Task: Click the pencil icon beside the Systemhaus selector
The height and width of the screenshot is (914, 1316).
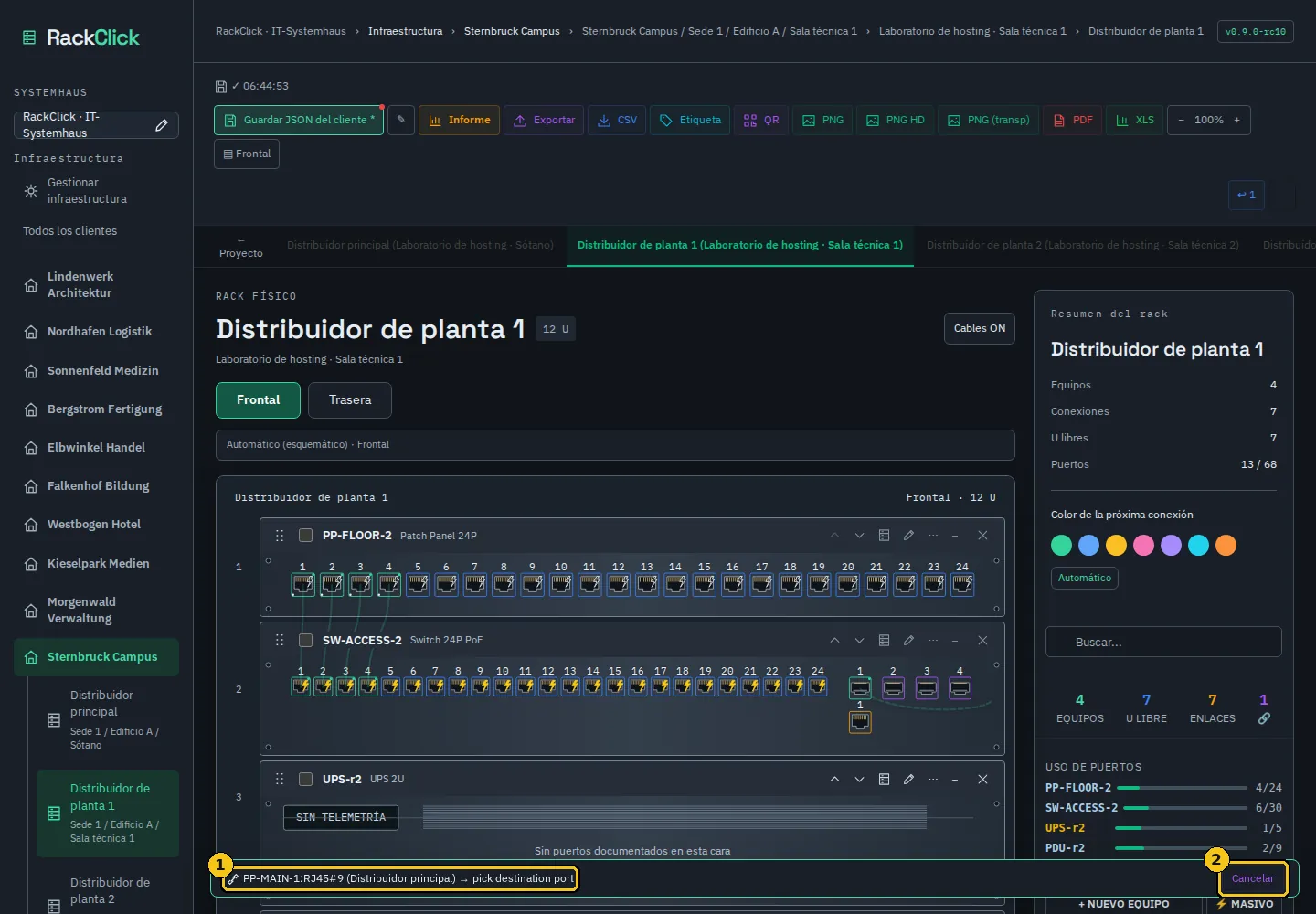Action: click(162, 125)
